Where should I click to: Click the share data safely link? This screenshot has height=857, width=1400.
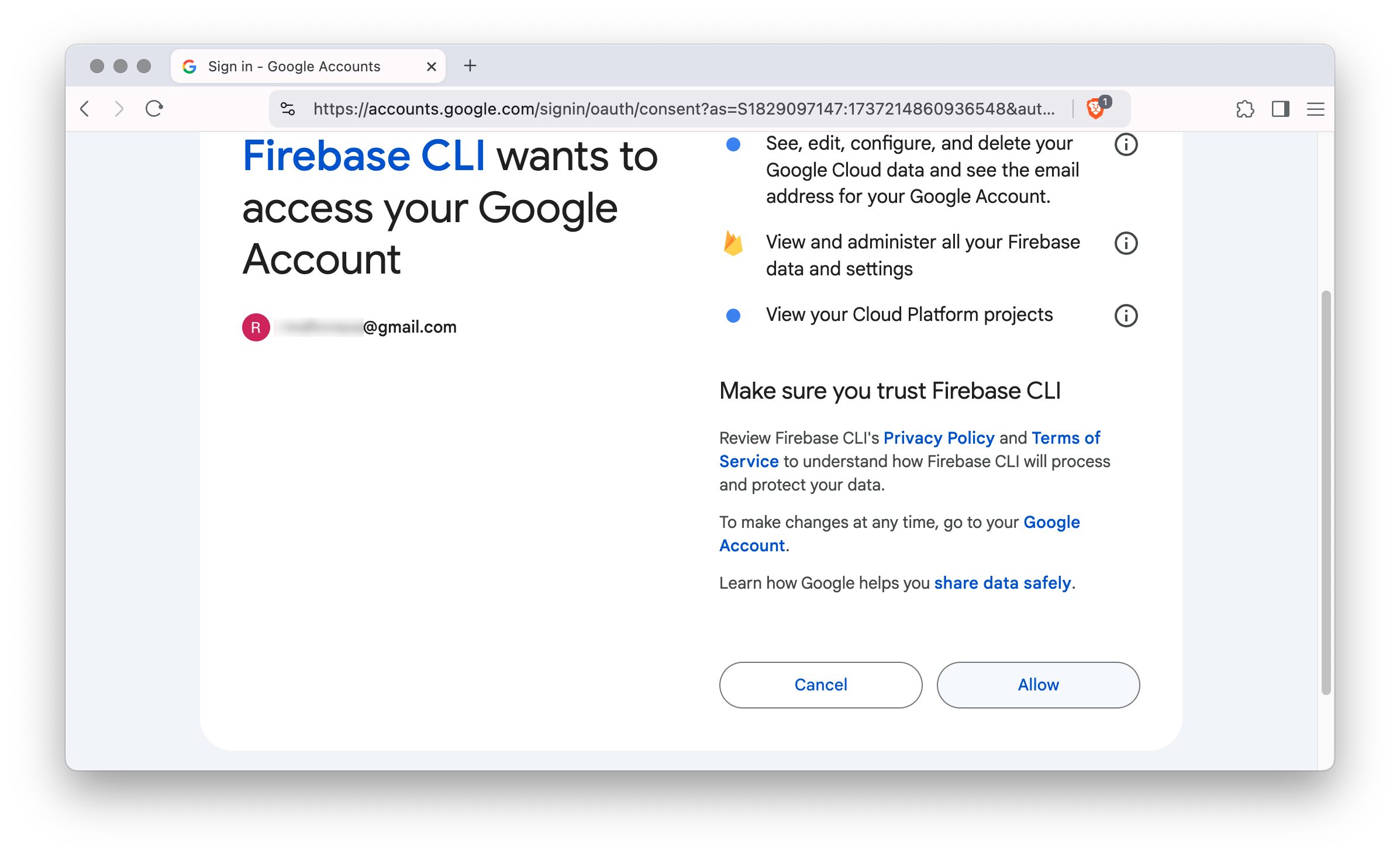point(1001,581)
